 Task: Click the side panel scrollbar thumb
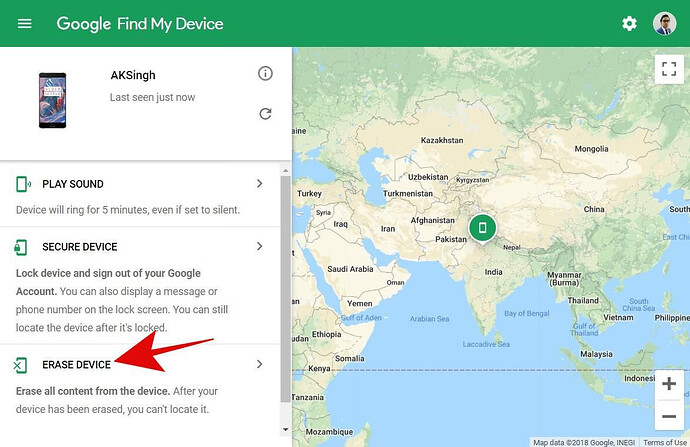point(286,288)
